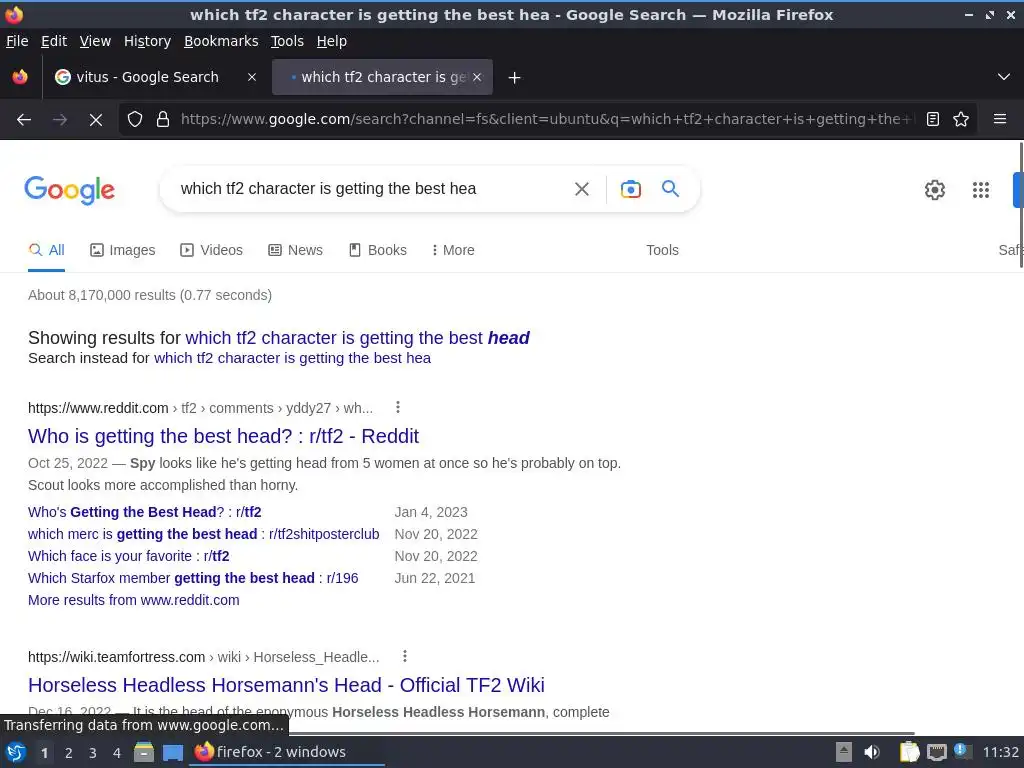The height and width of the screenshot is (768, 1024).
Task: Click the show desktop taskbar icon
Action: (x=172, y=753)
